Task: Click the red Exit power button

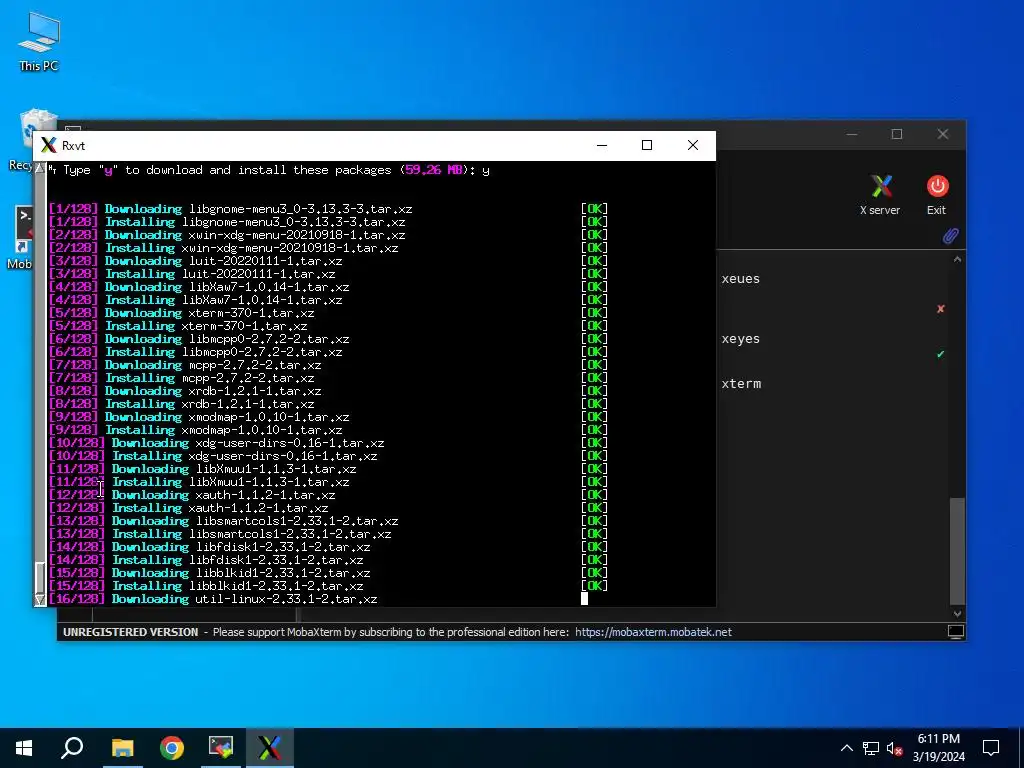Action: [x=936, y=195]
